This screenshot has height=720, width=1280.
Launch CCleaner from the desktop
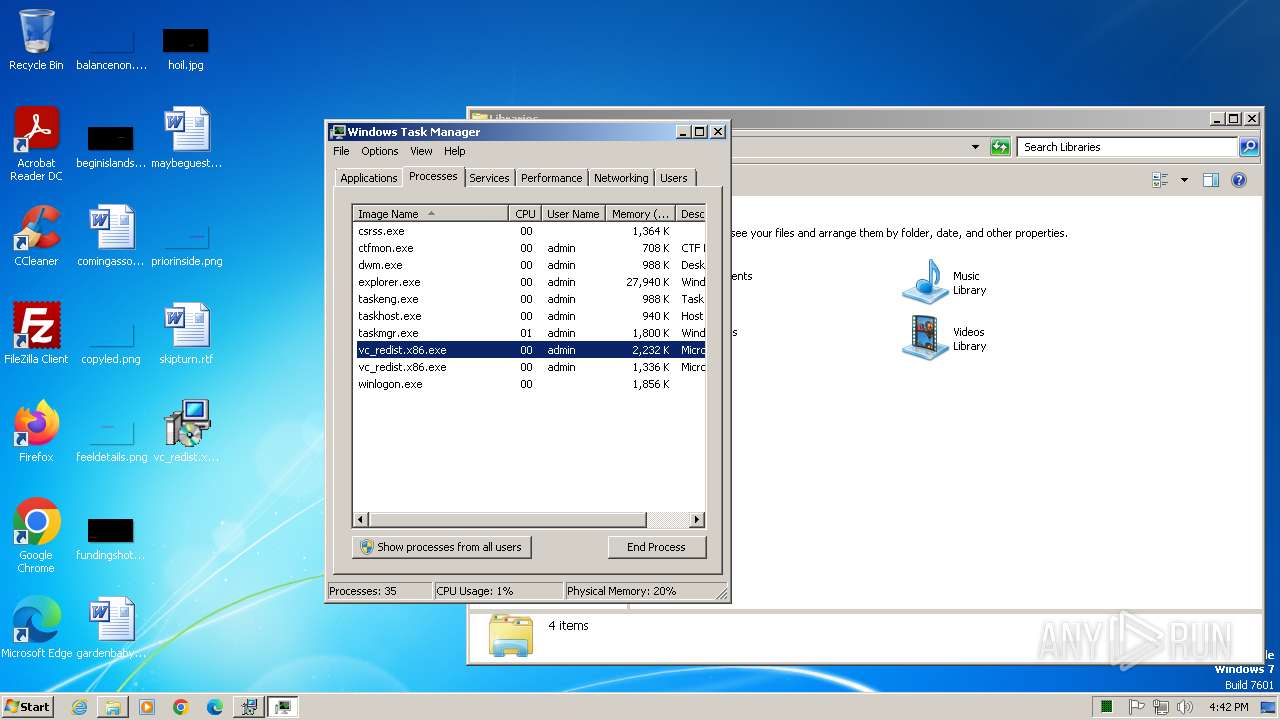36,236
